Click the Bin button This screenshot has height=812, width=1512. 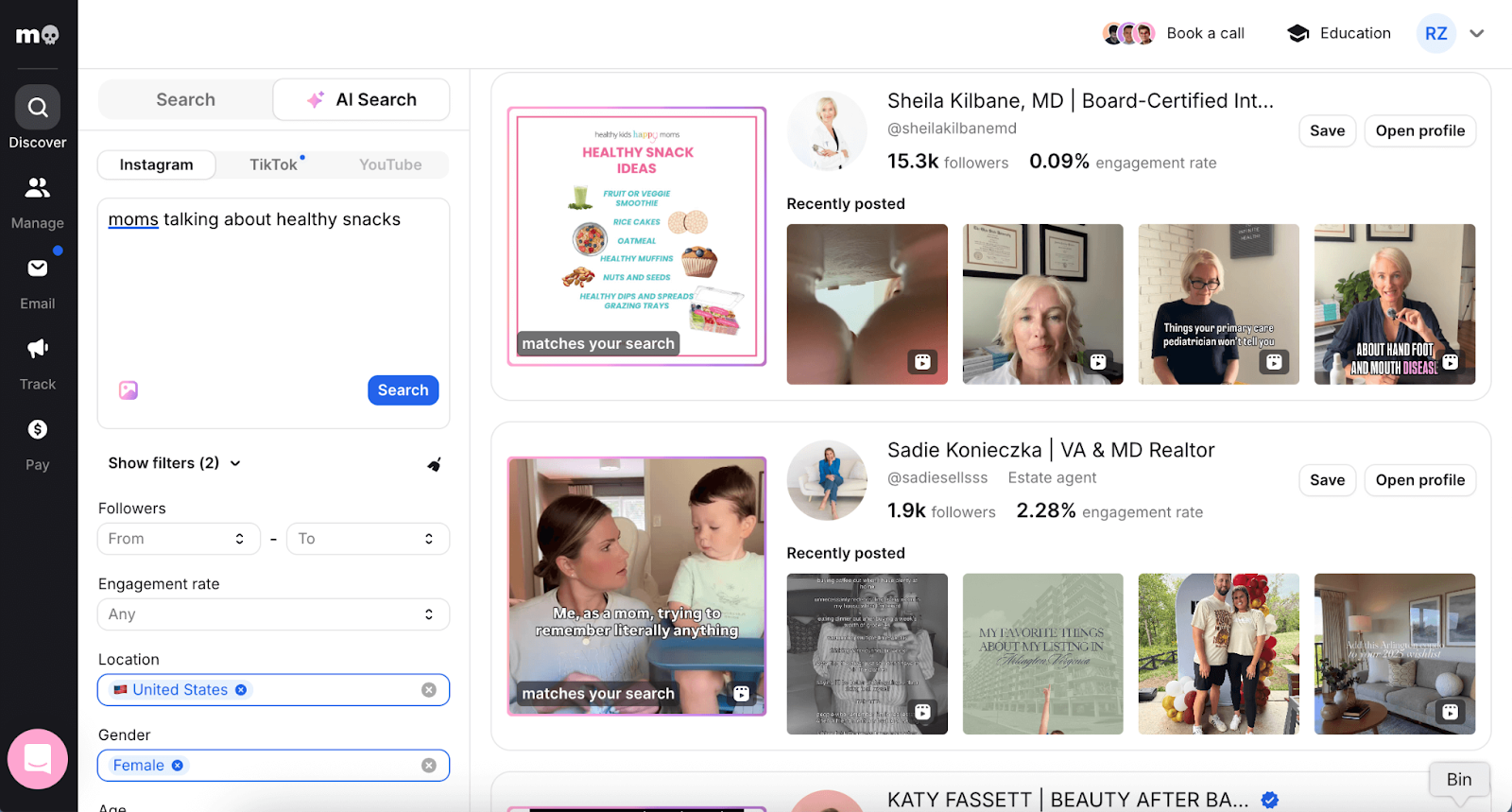pos(1459,780)
